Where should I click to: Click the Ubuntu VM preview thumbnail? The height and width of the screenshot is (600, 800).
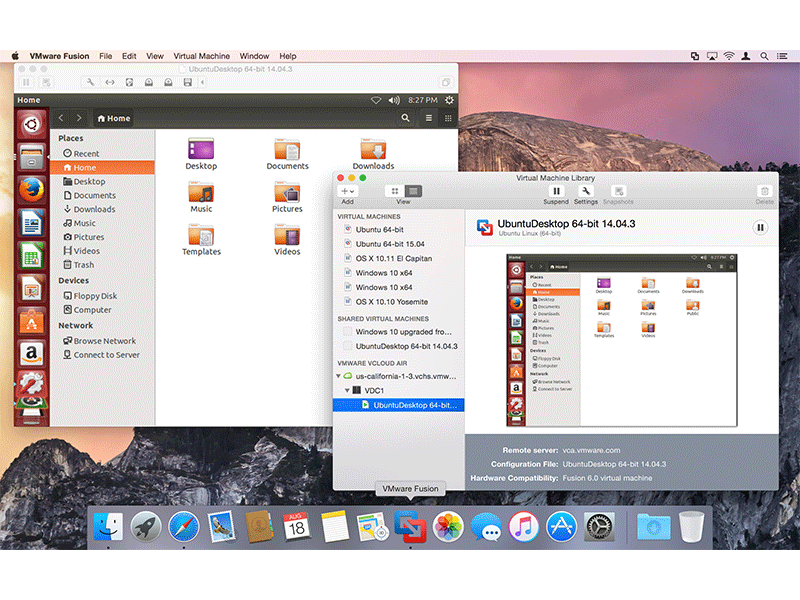[621, 340]
